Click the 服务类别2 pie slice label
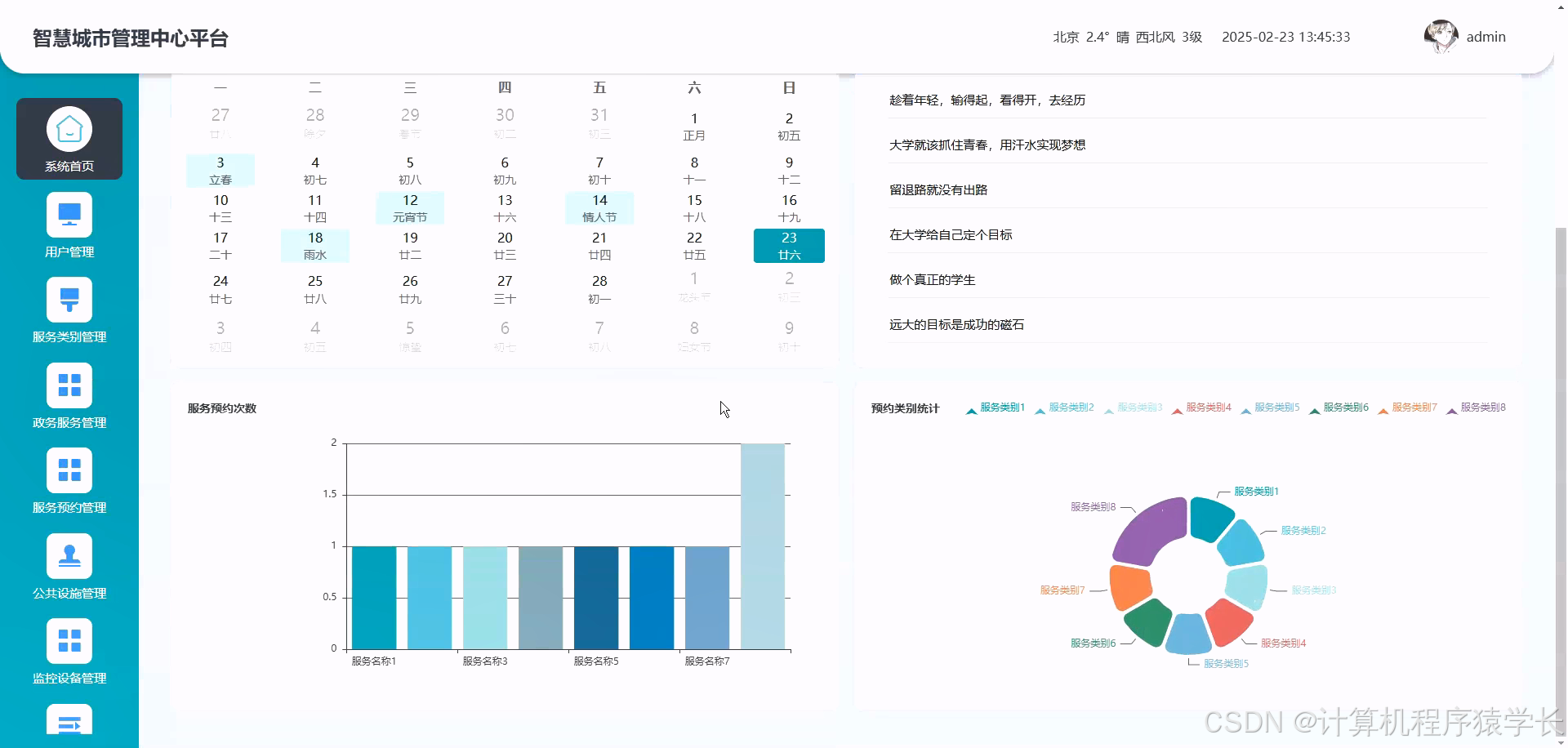This screenshot has width=1568, height=748. pos(1303,531)
